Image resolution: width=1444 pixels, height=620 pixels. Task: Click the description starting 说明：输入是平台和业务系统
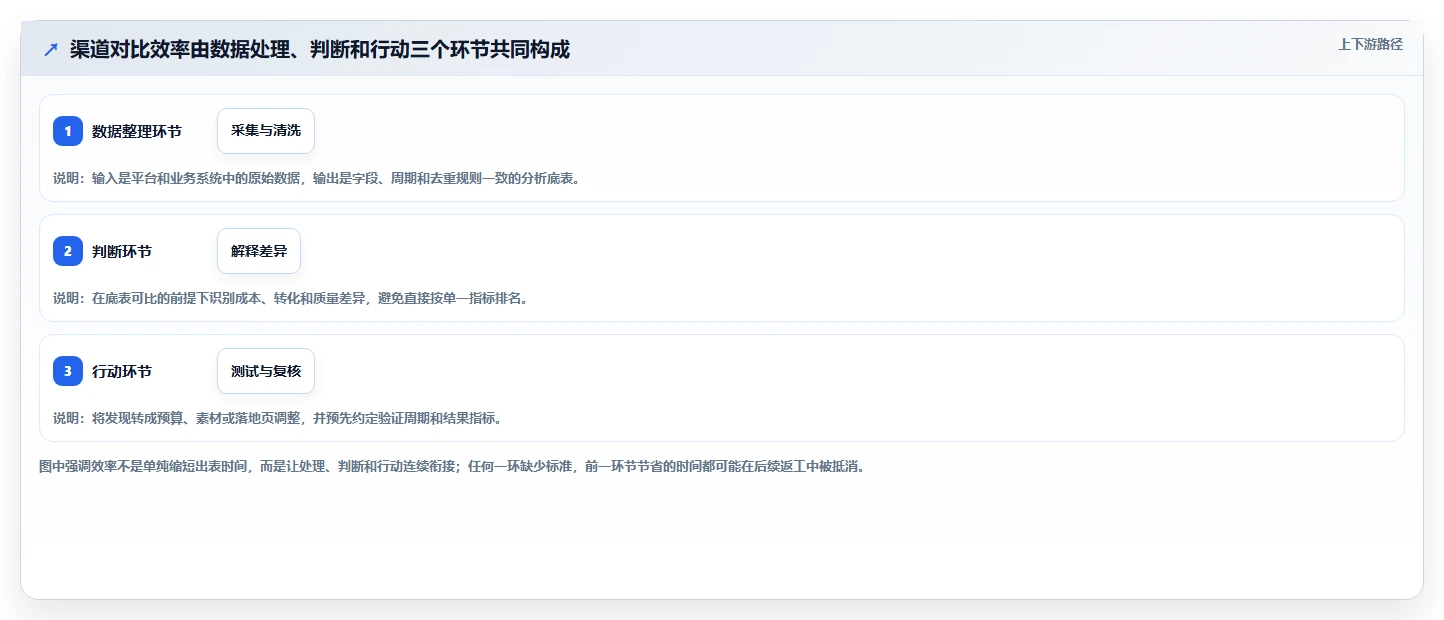coord(317,178)
